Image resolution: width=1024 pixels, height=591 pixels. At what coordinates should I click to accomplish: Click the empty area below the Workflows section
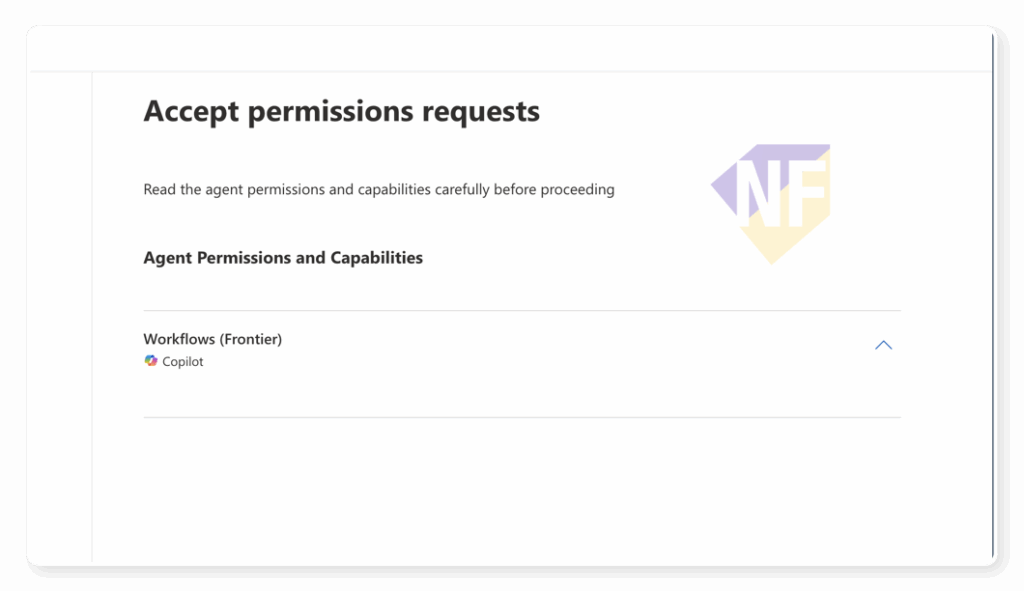(x=521, y=490)
